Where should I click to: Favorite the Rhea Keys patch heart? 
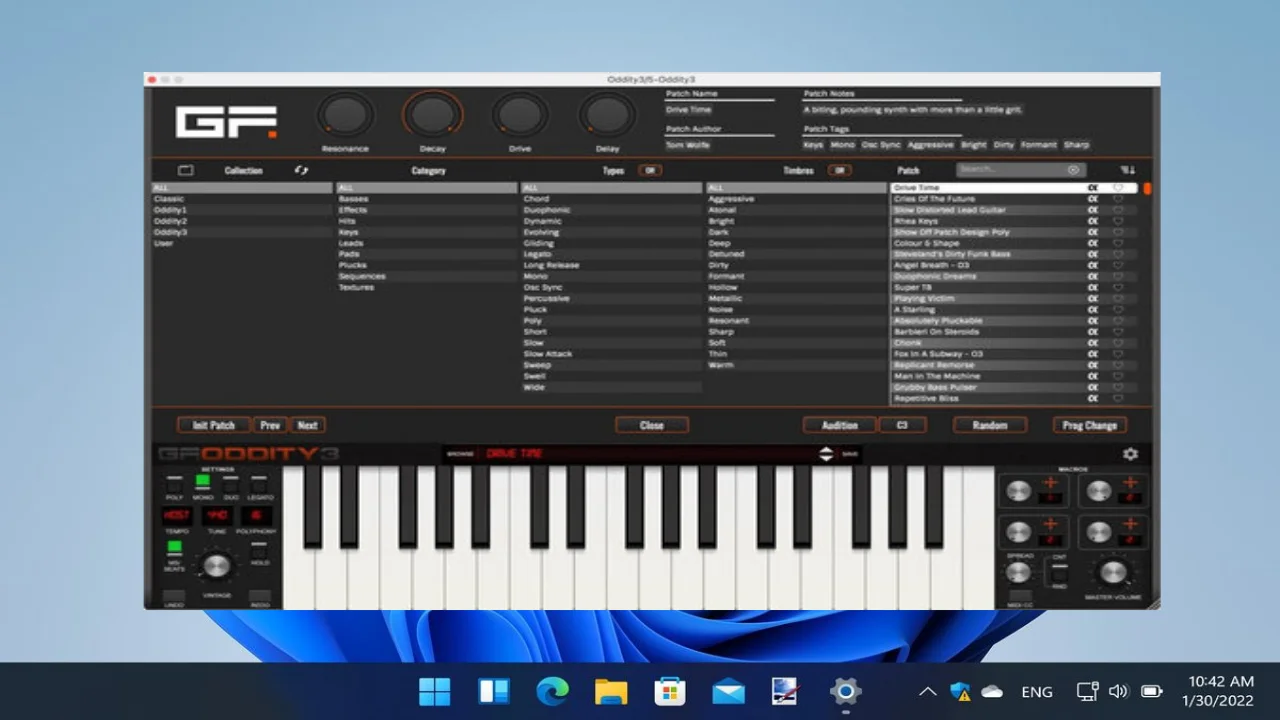click(x=1118, y=221)
